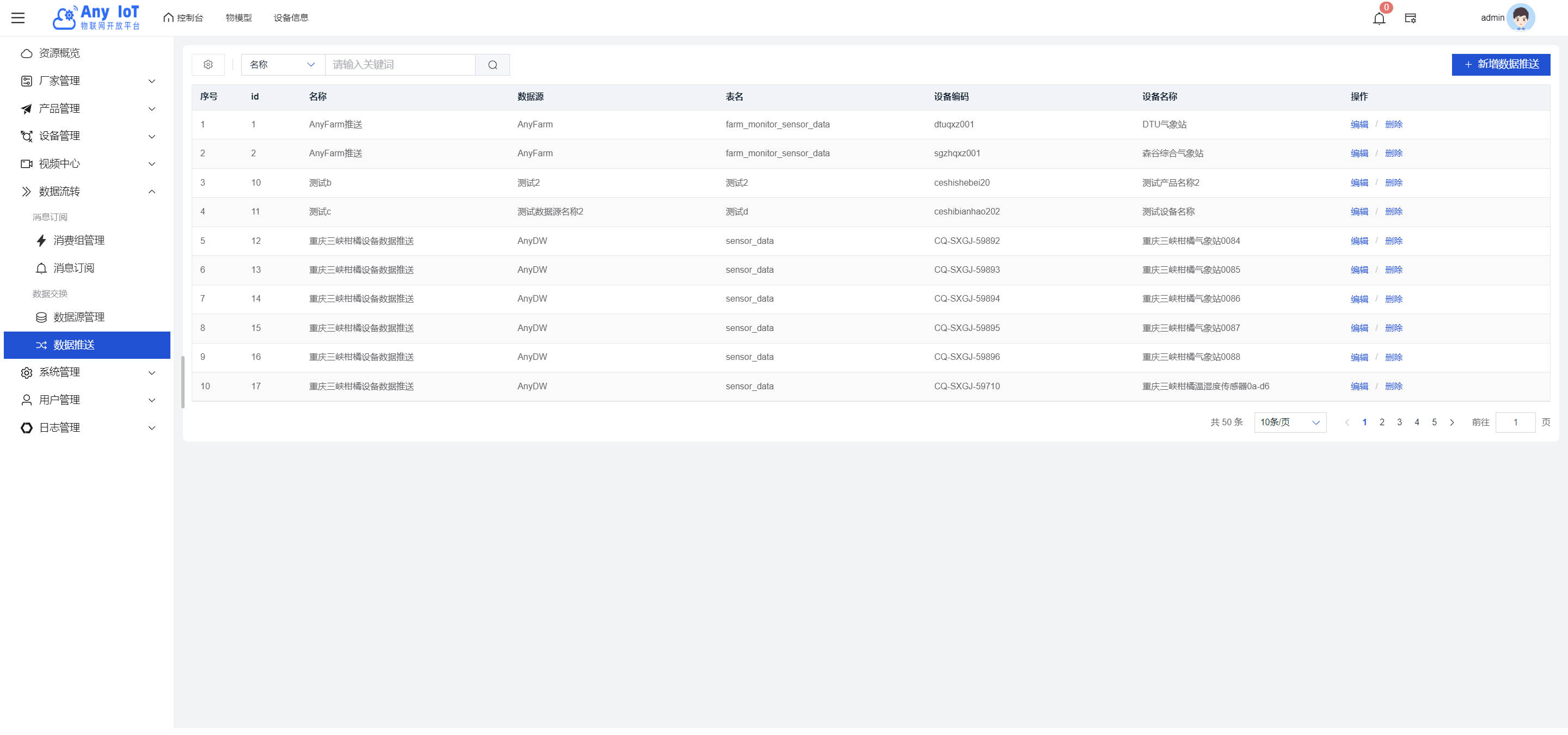Click 编辑 for DTU气象站 row

(1358, 124)
